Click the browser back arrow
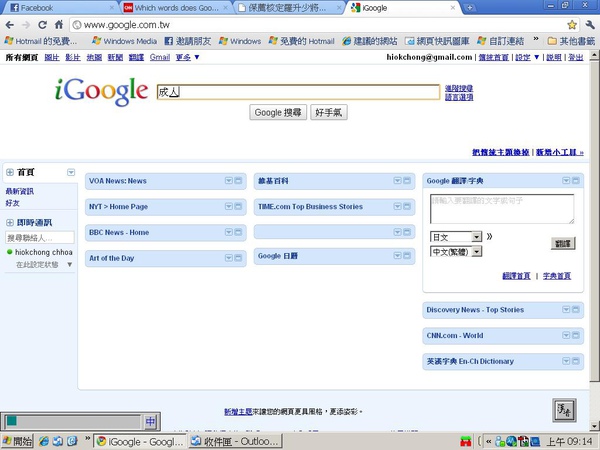Image resolution: width=600 pixels, height=450 pixels. pyautogui.click(x=10, y=25)
